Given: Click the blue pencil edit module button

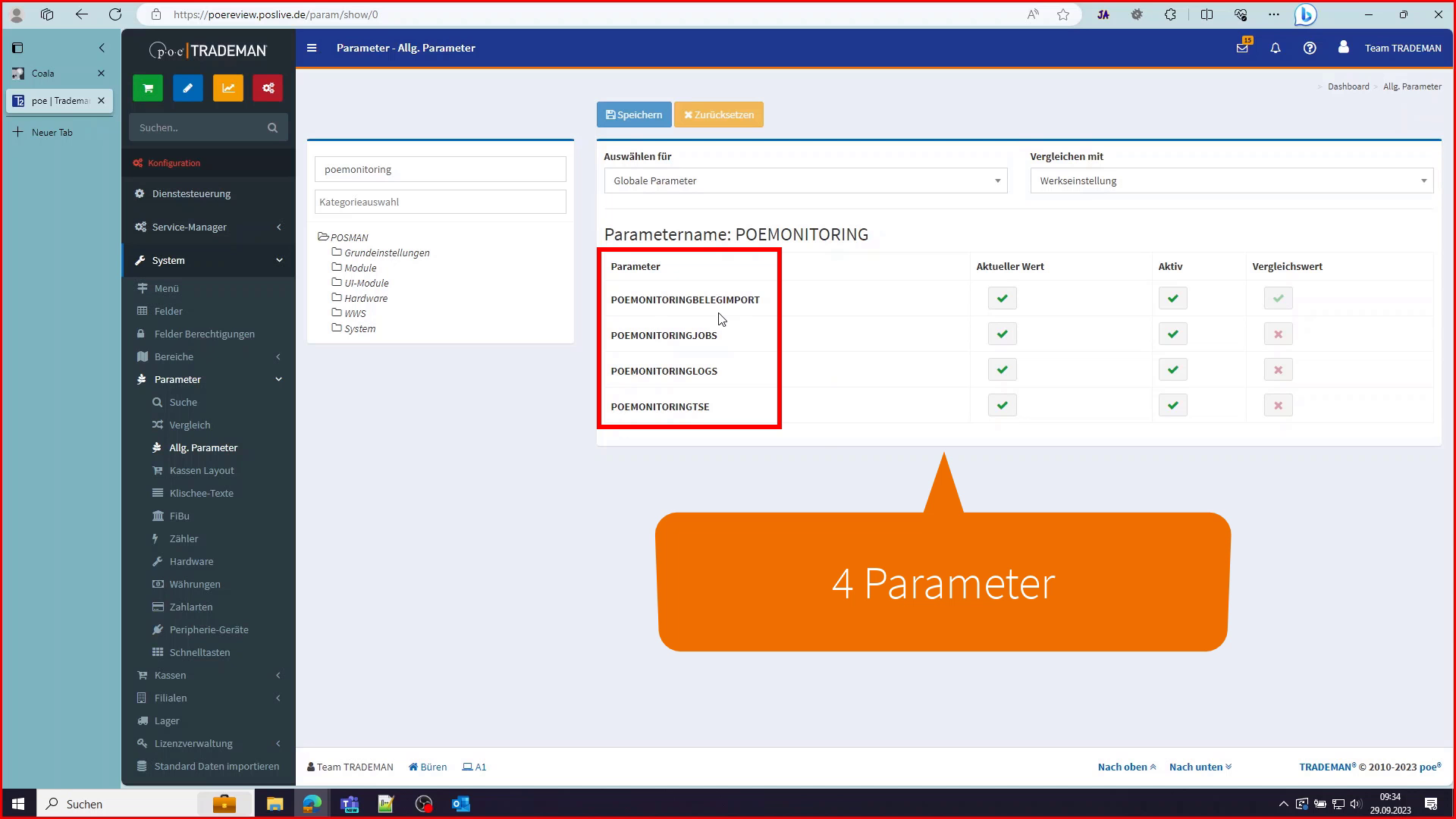Looking at the screenshot, I should point(188,88).
